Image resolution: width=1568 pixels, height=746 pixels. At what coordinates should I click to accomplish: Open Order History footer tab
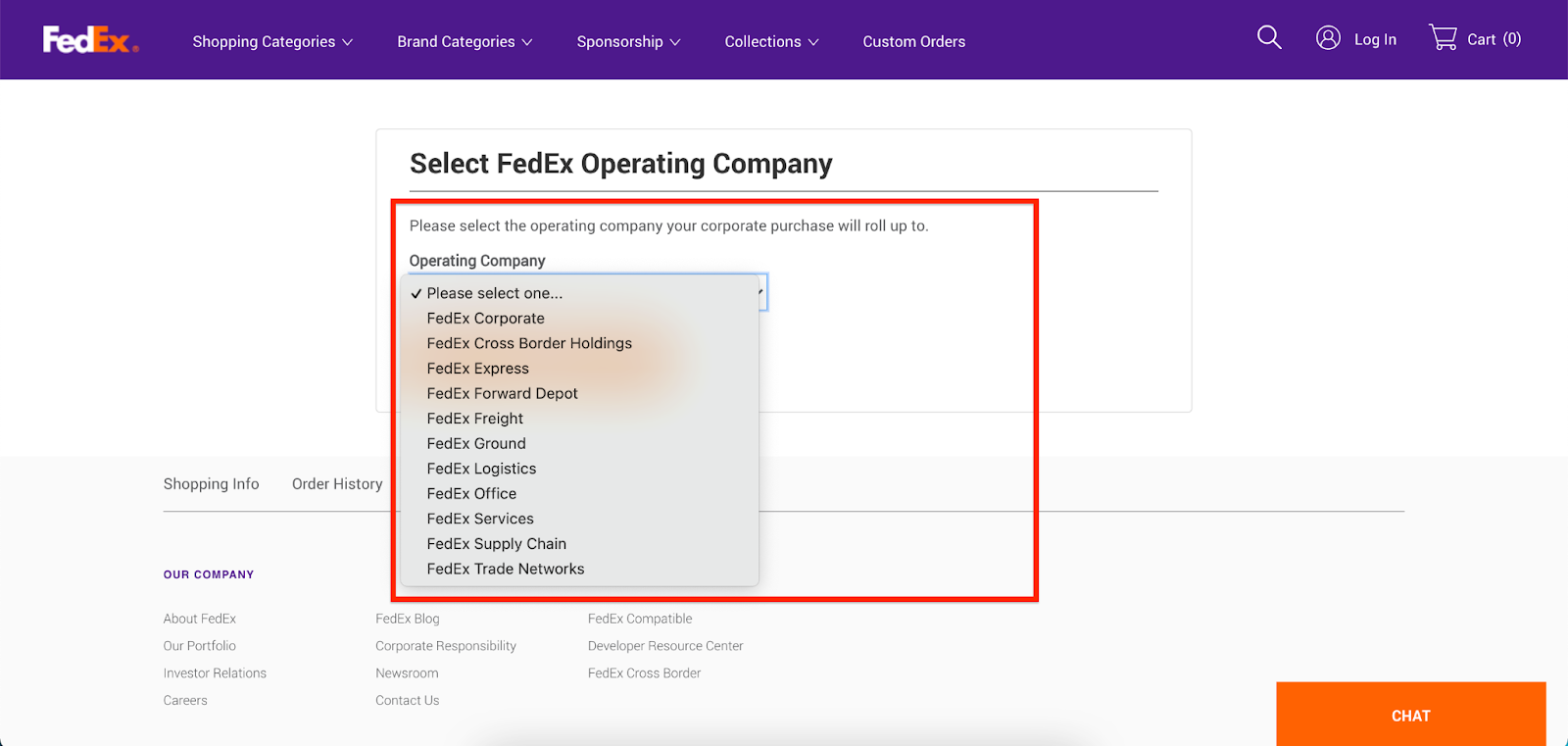click(337, 484)
